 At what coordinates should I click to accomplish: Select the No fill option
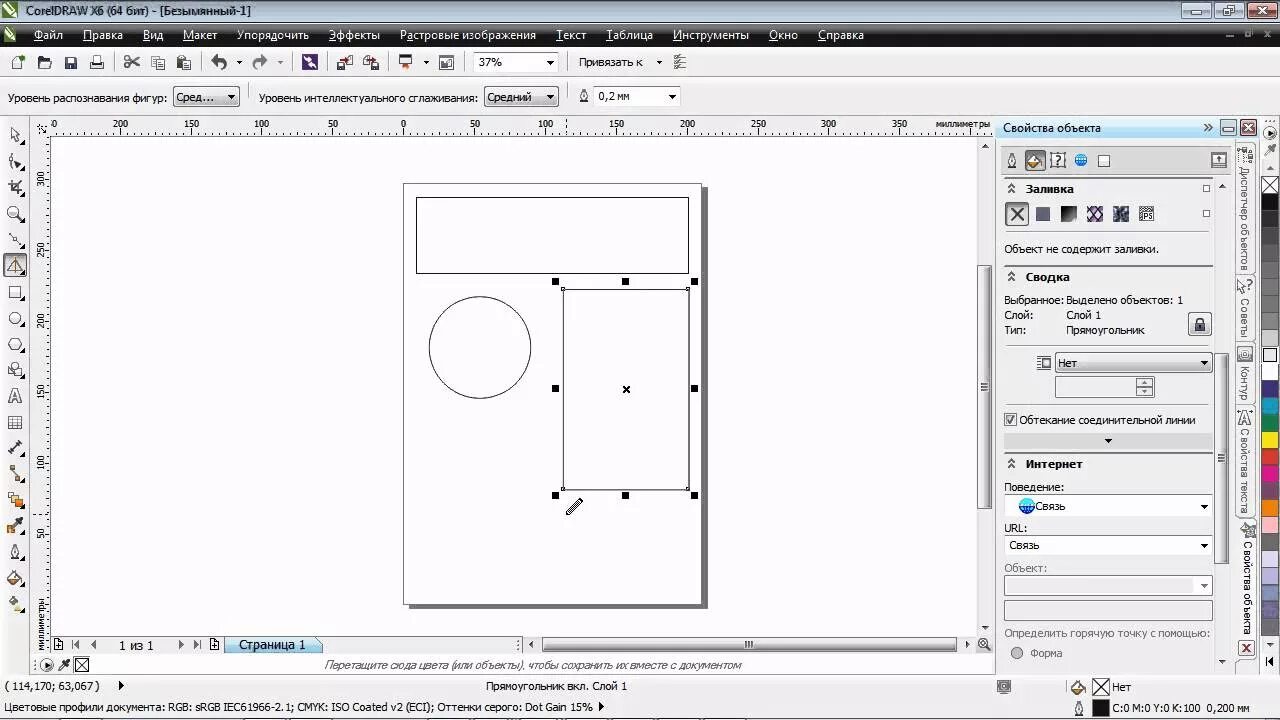coord(1017,214)
